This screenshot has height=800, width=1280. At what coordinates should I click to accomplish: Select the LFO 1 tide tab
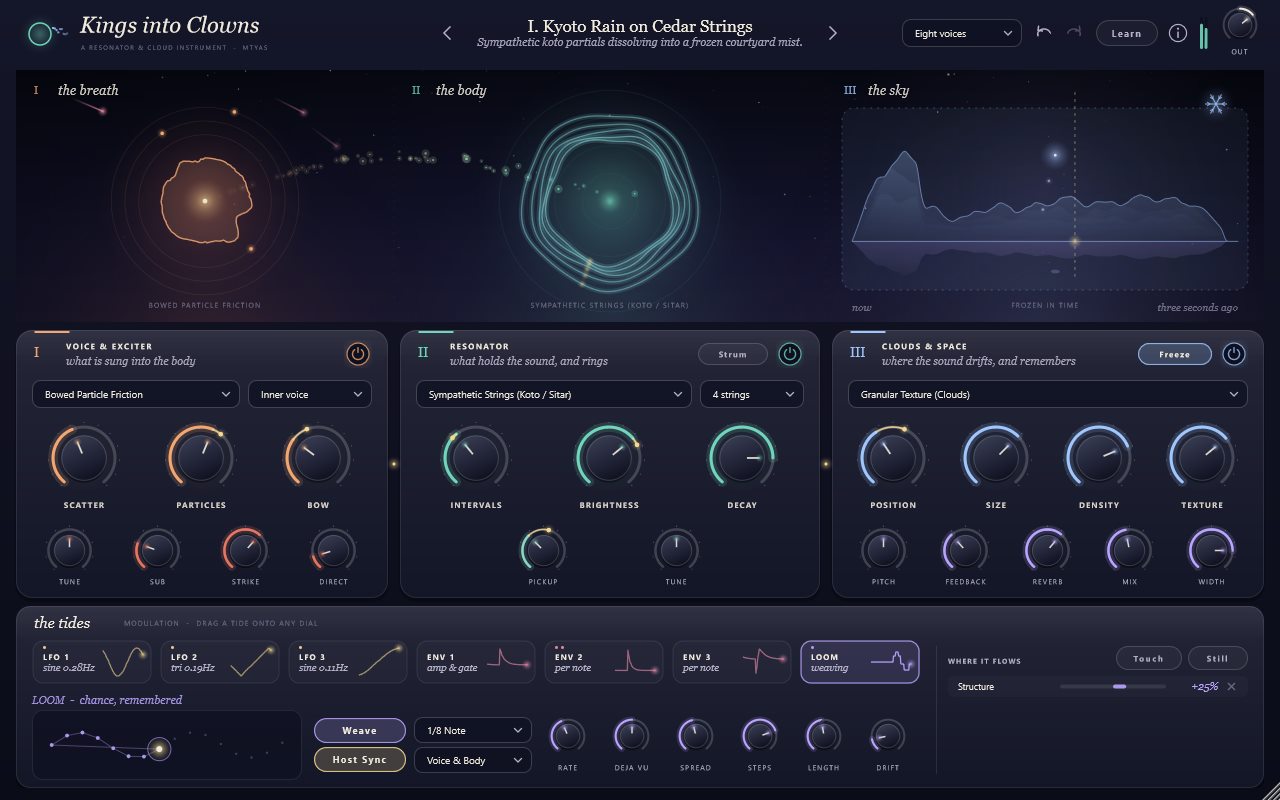coord(91,662)
